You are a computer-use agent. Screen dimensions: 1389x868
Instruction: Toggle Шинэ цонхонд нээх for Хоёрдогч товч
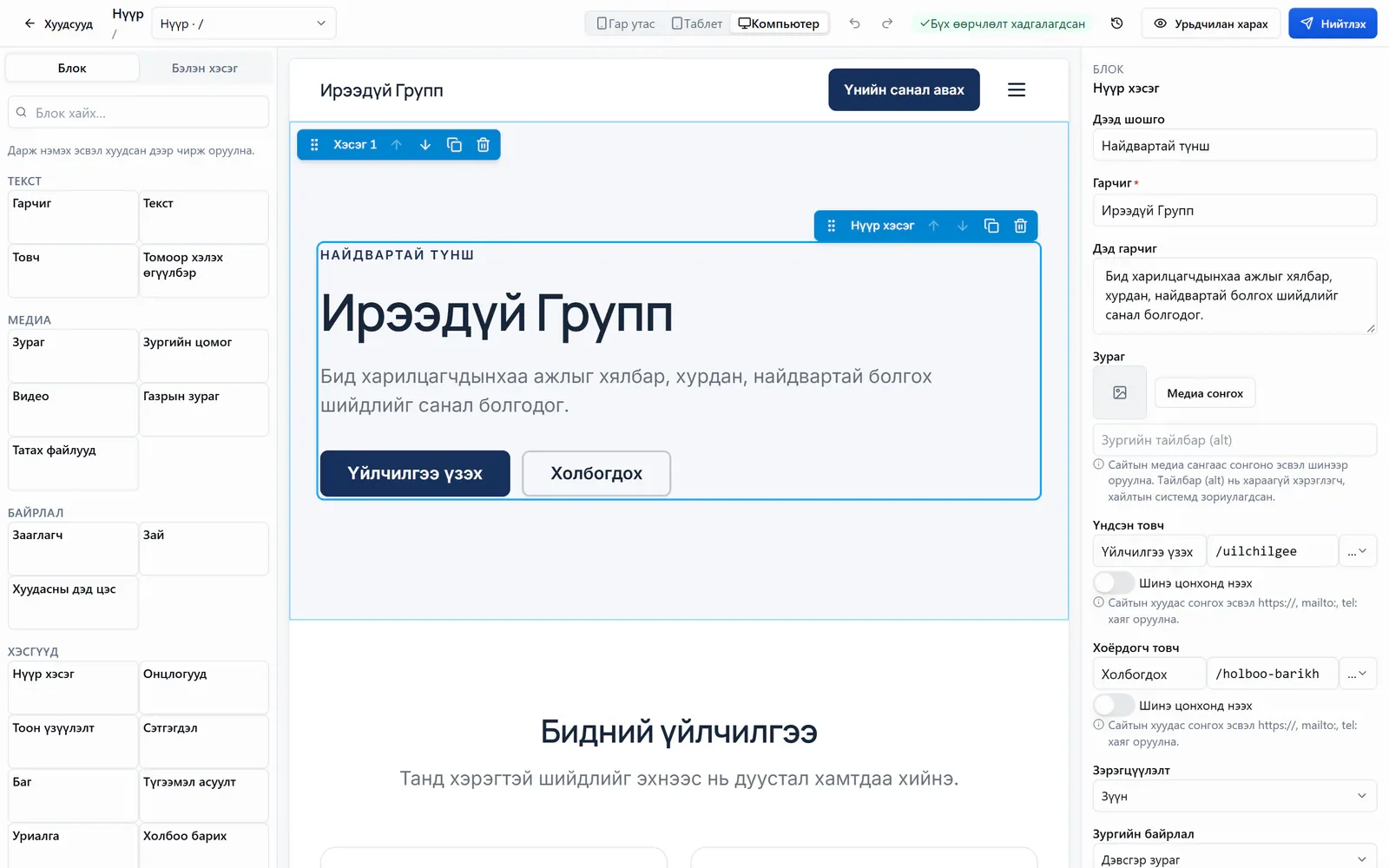(x=1114, y=705)
